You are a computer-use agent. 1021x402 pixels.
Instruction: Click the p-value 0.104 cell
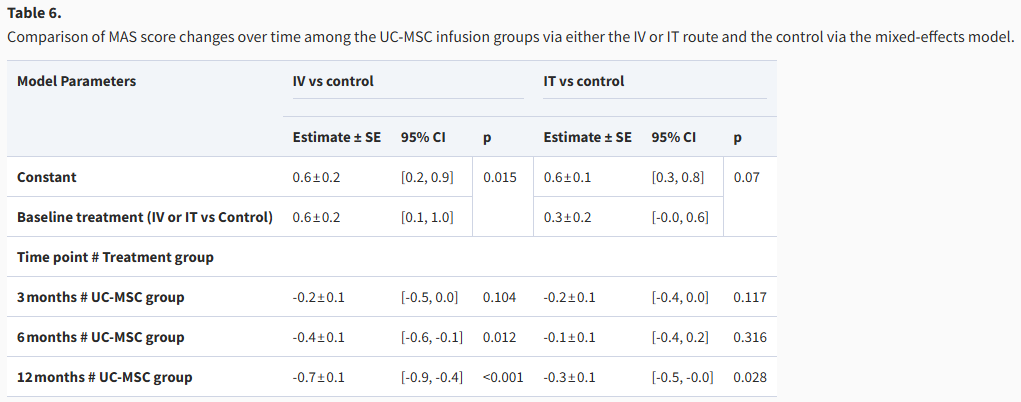(500, 297)
